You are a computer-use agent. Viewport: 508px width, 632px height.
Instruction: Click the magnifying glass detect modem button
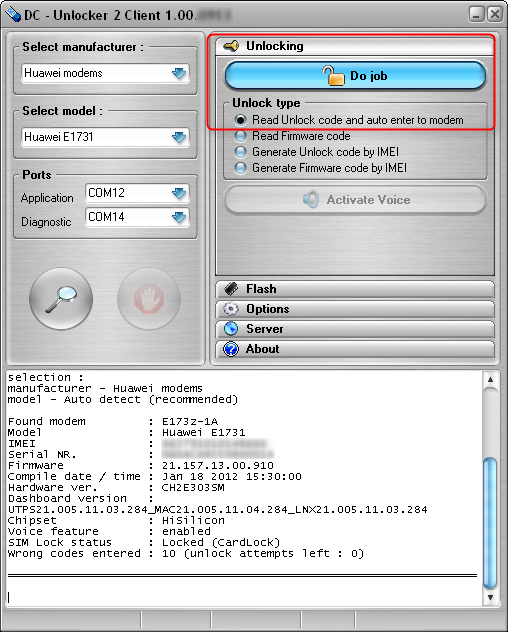(61, 299)
